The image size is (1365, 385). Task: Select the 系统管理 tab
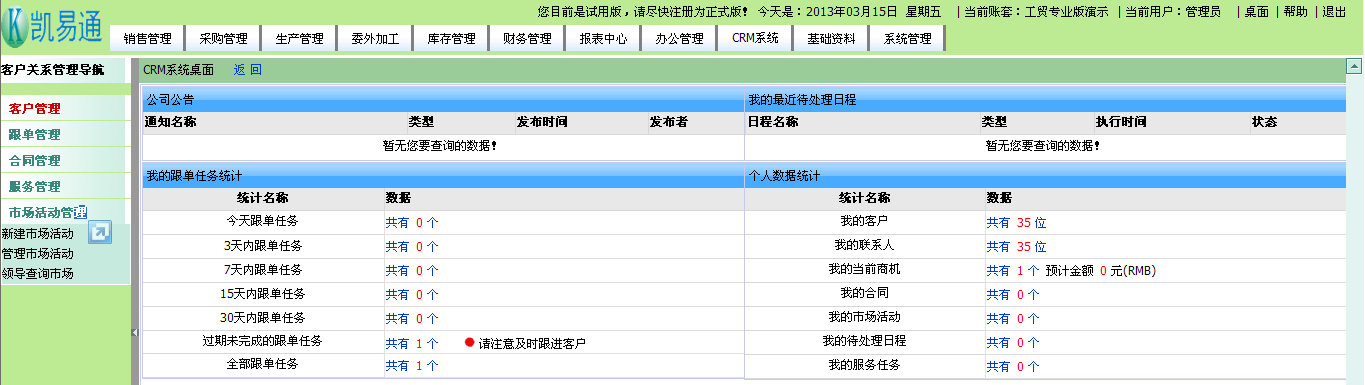point(908,39)
